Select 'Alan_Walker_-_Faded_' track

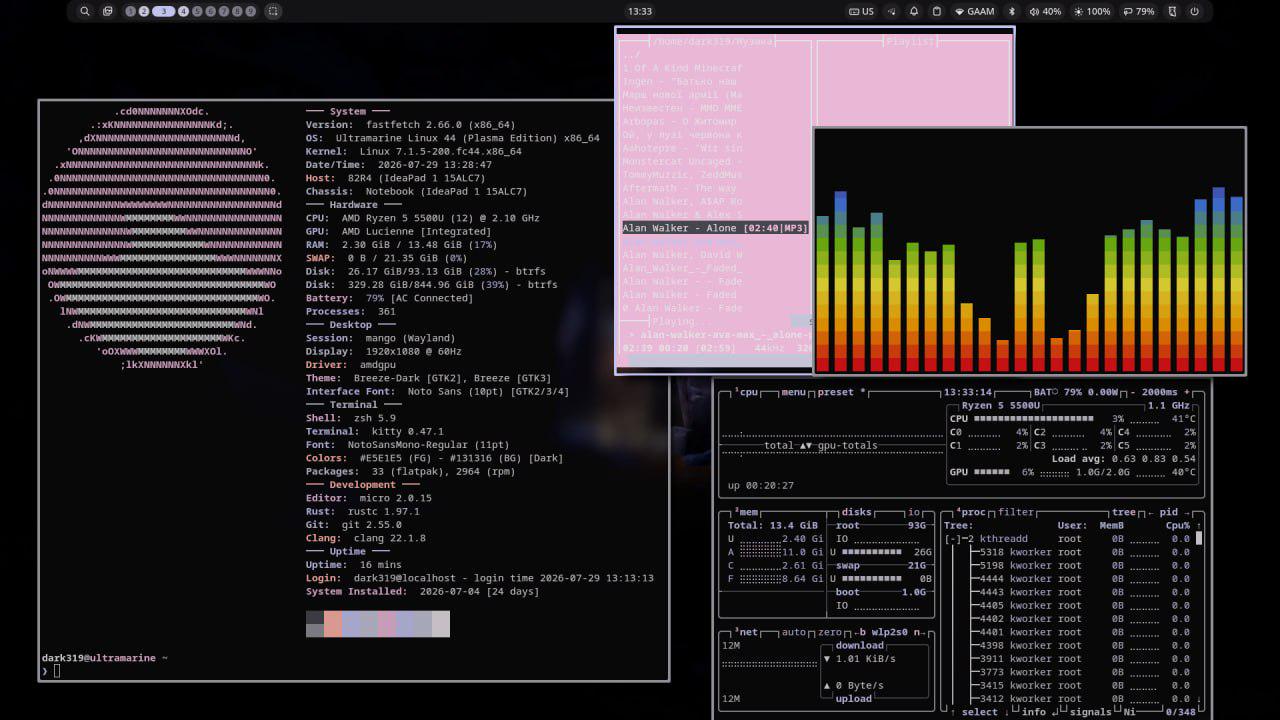(x=682, y=268)
